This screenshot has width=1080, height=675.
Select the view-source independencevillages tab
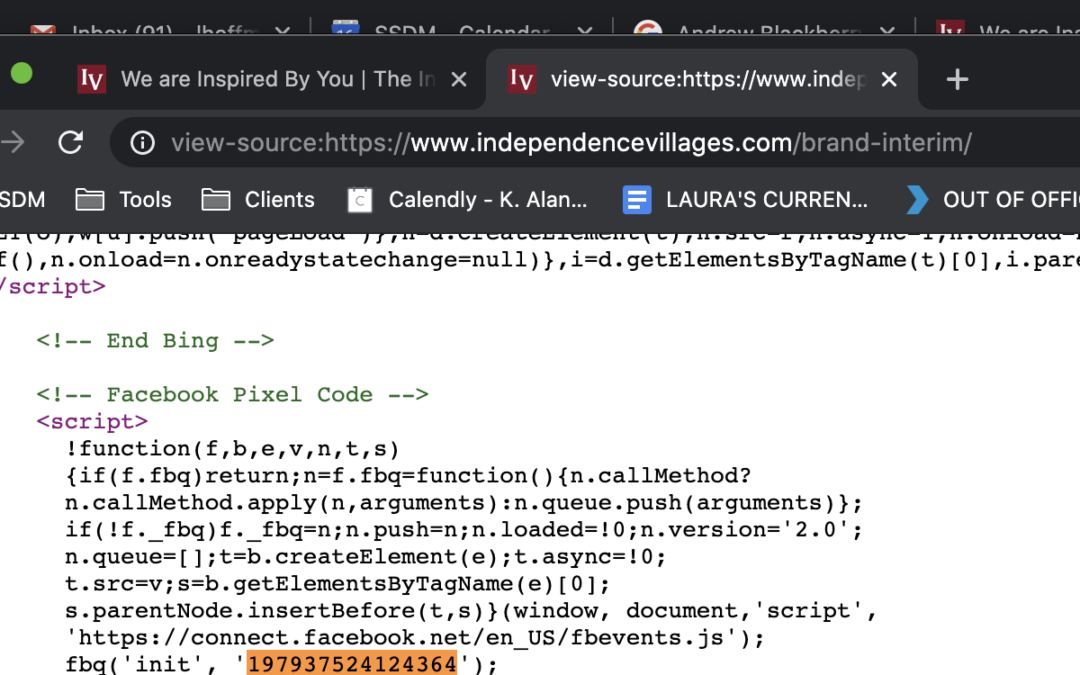pos(701,79)
